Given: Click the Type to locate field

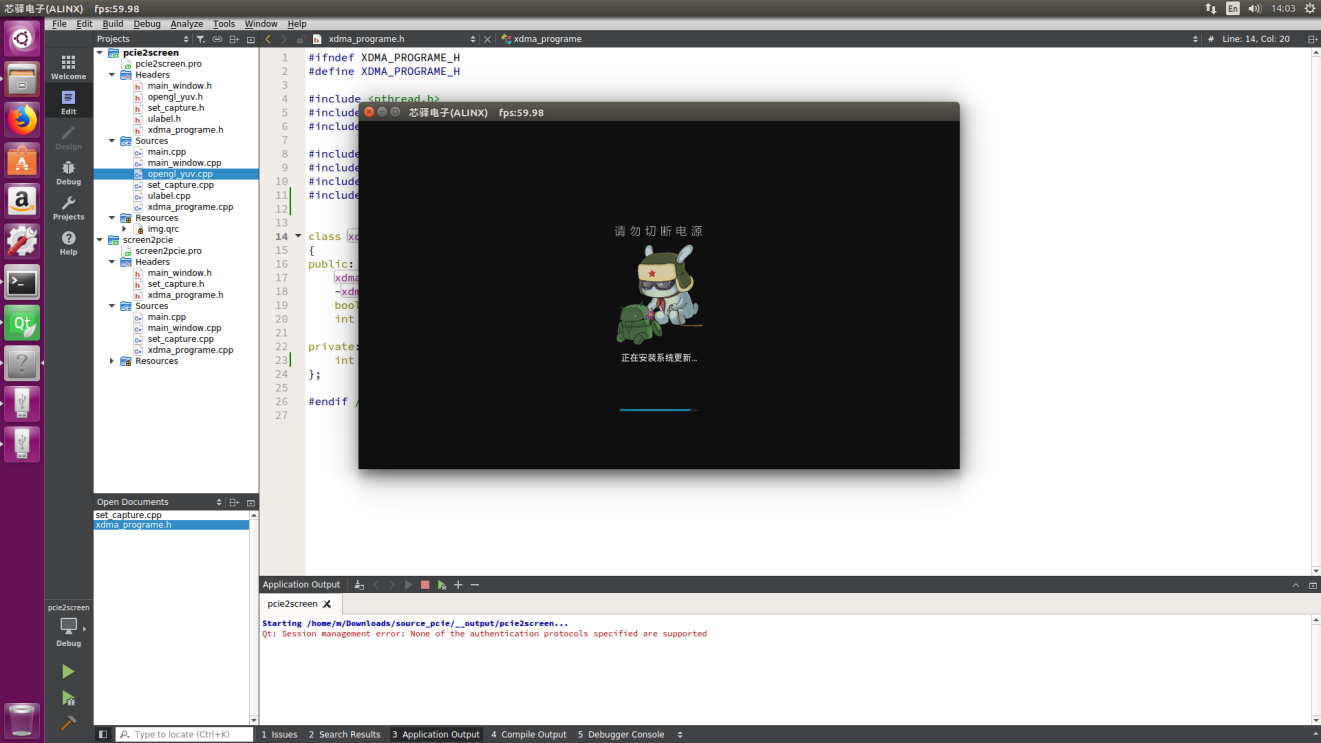Looking at the screenshot, I should coord(184,735).
